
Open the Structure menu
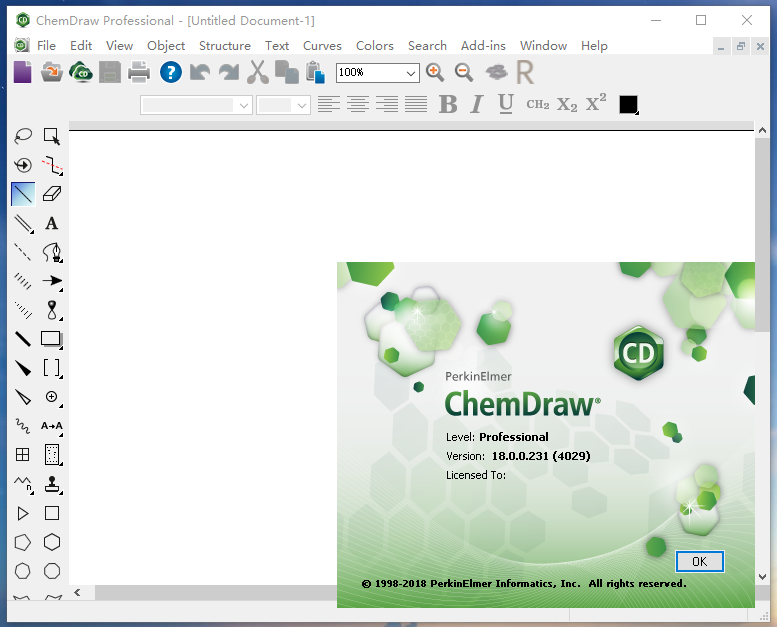click(x=224, y=45)
